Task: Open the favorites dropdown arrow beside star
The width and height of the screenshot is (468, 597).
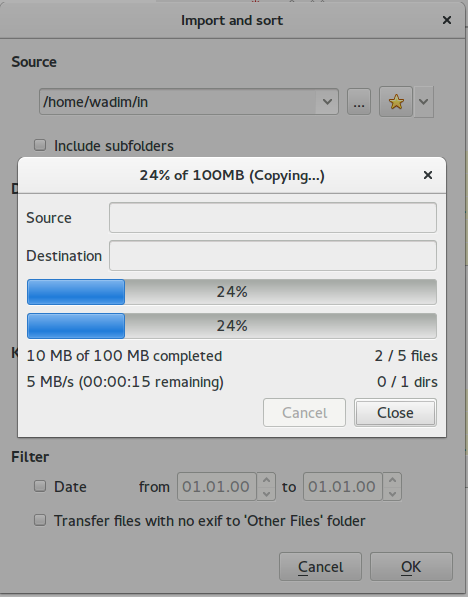Action: click(423, 102)
